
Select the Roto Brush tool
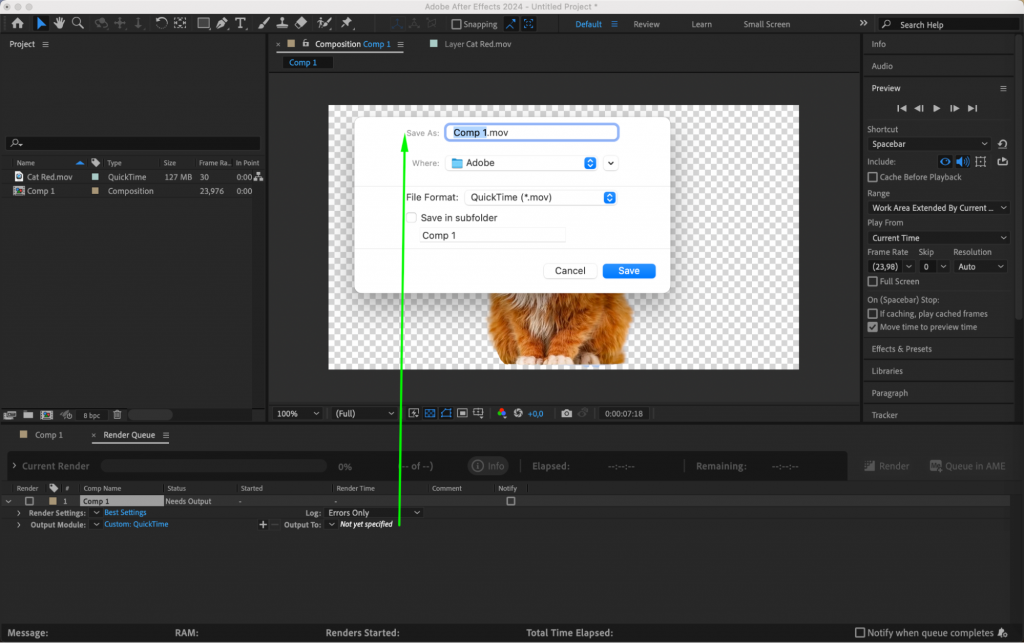(322, 23)
